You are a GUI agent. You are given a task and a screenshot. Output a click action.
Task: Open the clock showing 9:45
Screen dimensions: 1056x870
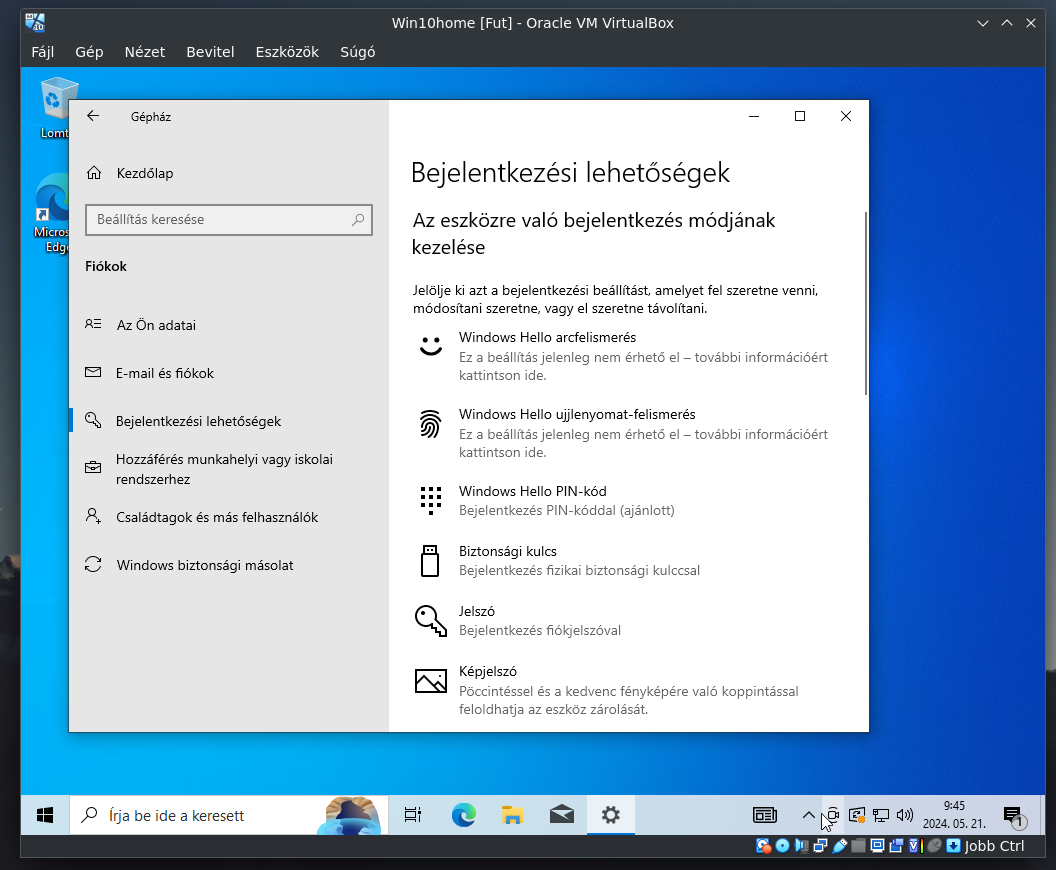pos(954,815)
